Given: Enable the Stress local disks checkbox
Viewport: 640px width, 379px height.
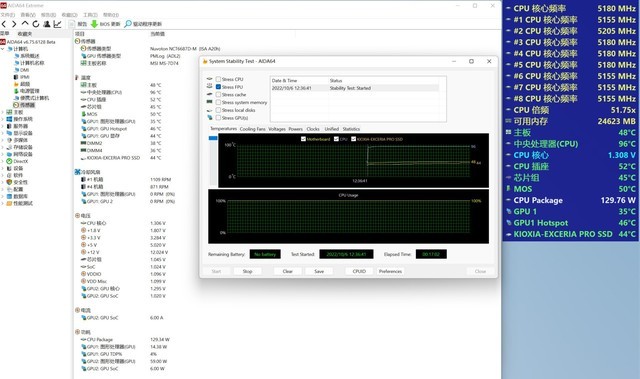Looking at the screenshot, I should pos(218,110).
